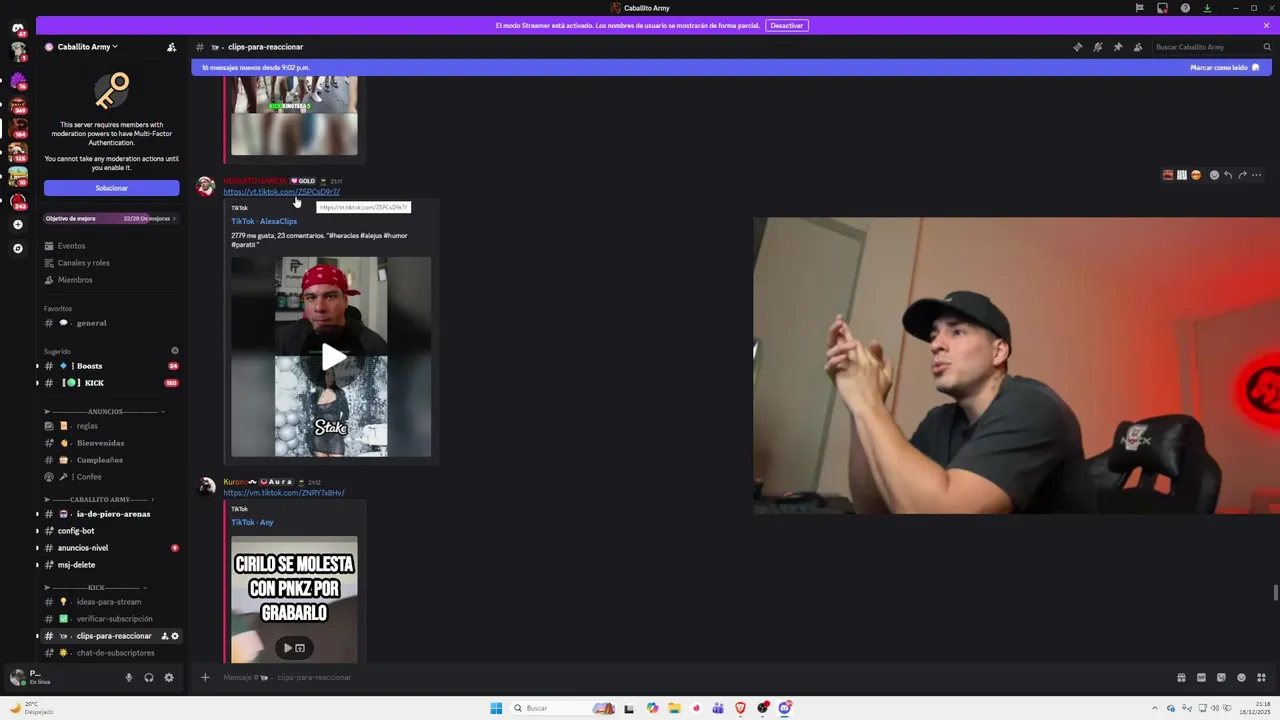Click the search magnifier icon

click(x=1267, y=47)
